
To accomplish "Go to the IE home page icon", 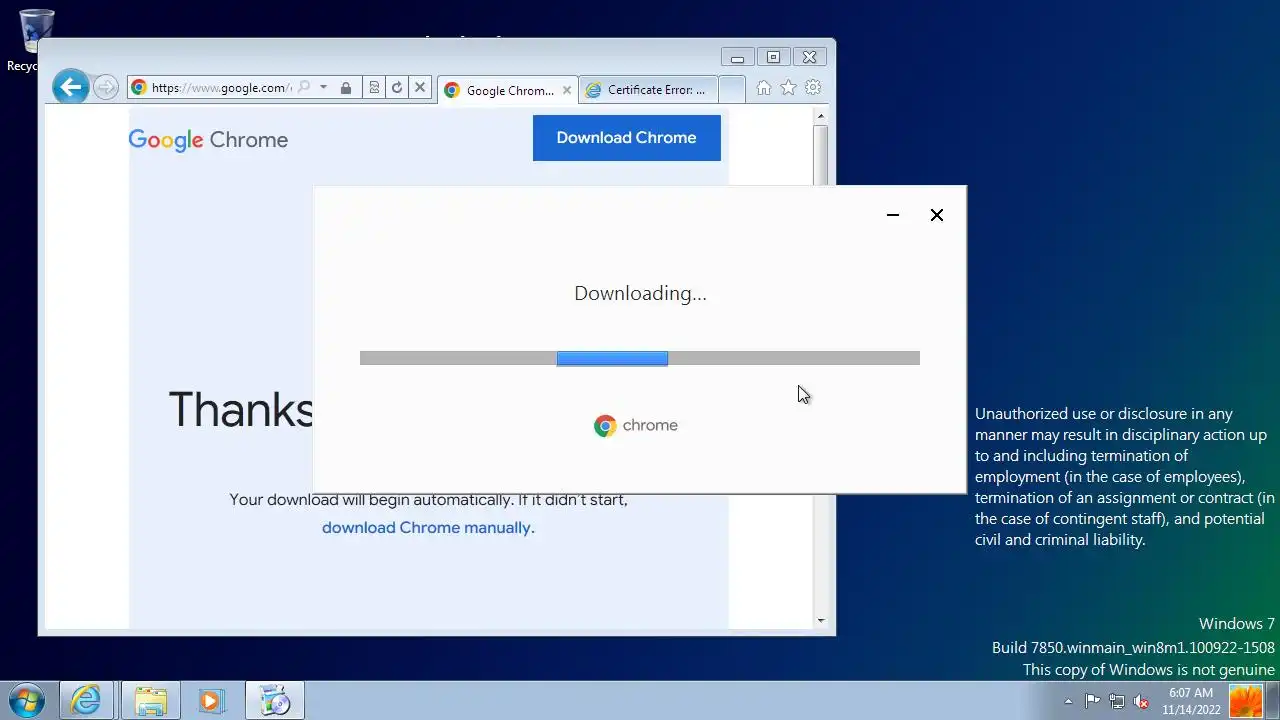I will (764, 88).
